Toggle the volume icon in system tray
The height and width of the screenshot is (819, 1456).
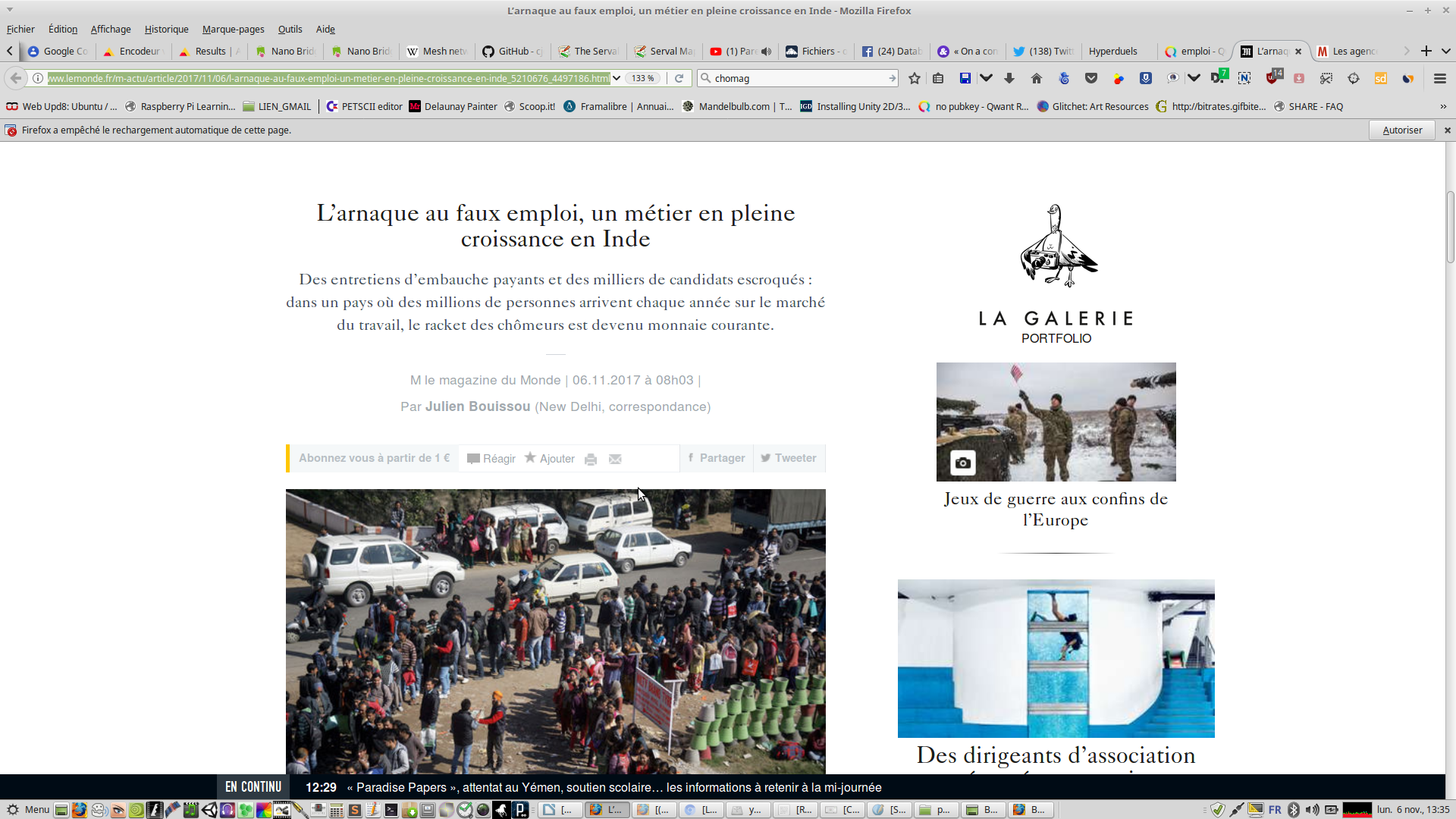click(1312, 810)
